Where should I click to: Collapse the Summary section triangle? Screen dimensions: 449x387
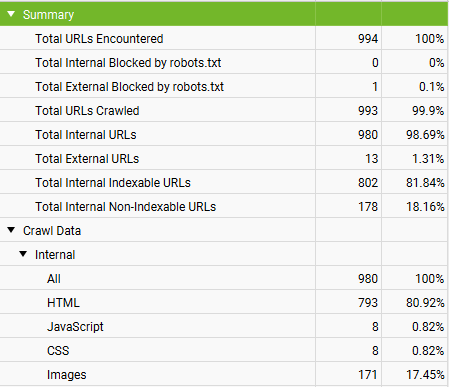[x=11, y=14]
